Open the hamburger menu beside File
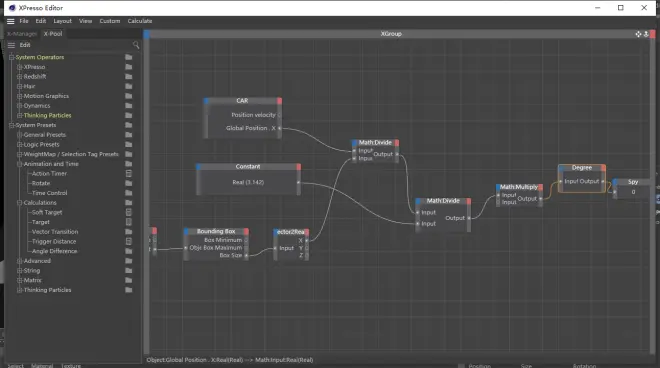This screenshot has width=660, height=368. pyautogui.click(x=11, y=21)
